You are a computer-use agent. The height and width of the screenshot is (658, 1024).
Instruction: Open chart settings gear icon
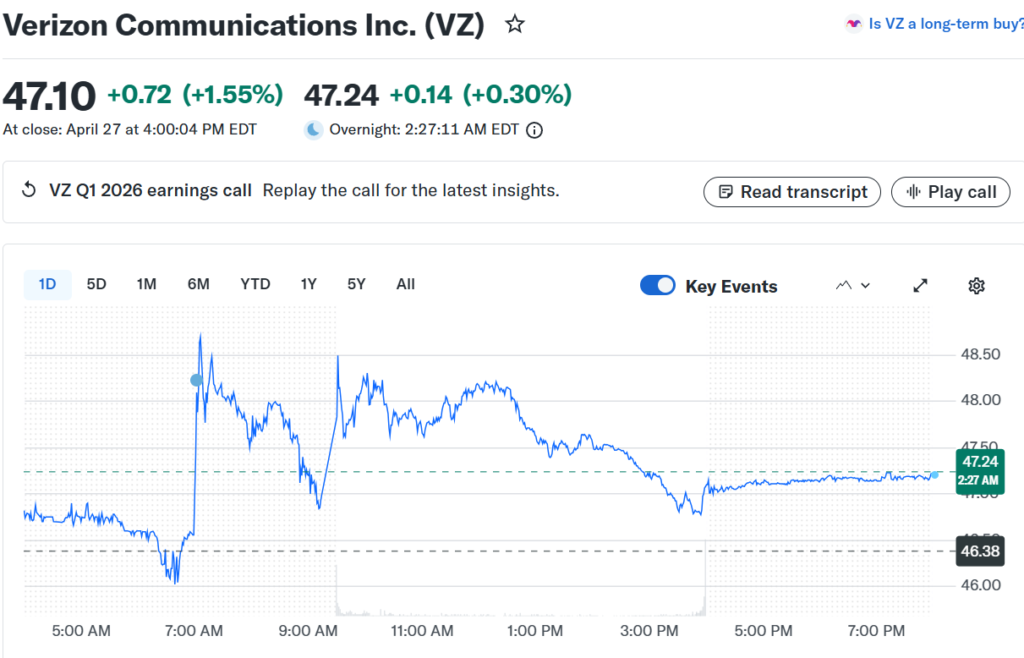point(977,286)
